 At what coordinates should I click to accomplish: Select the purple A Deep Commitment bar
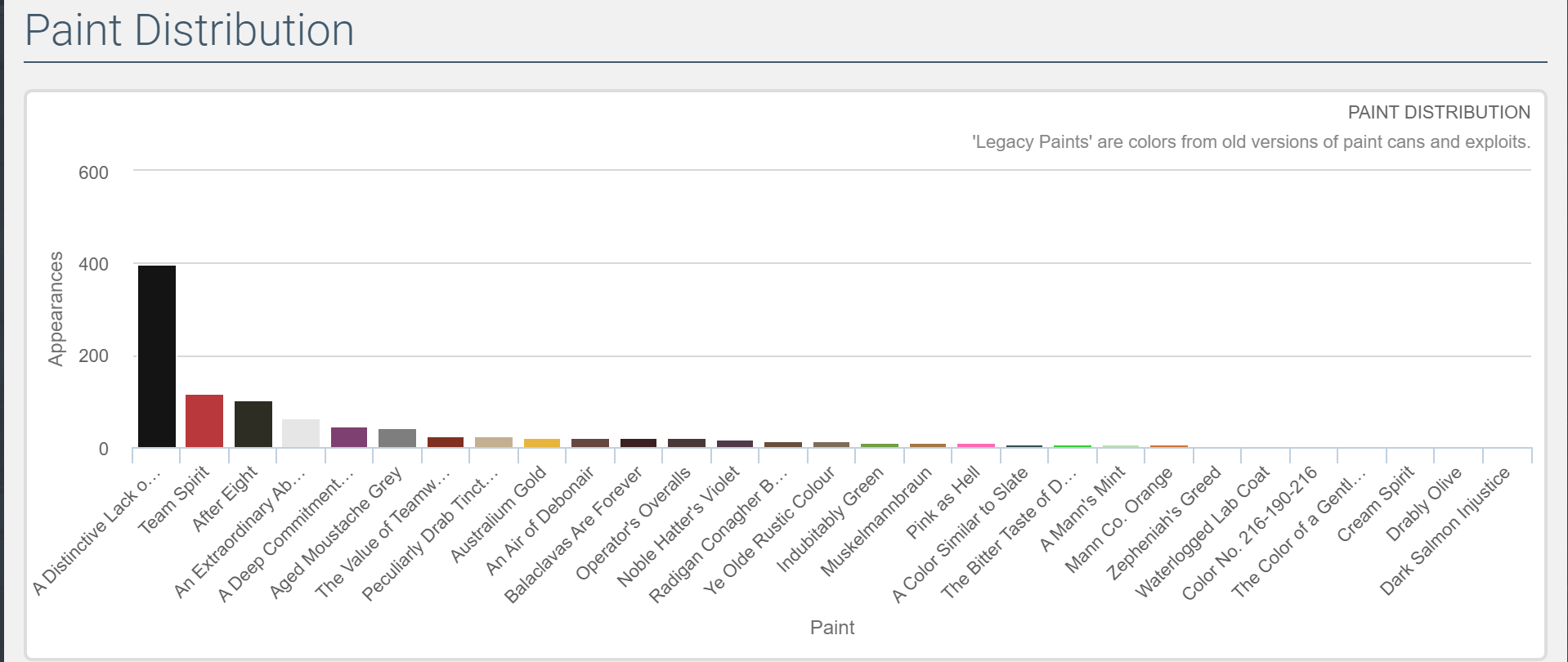click(349, 437)
